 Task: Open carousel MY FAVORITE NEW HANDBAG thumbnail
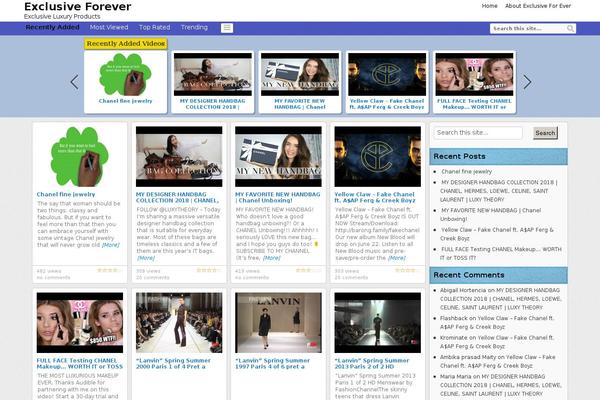300,74
